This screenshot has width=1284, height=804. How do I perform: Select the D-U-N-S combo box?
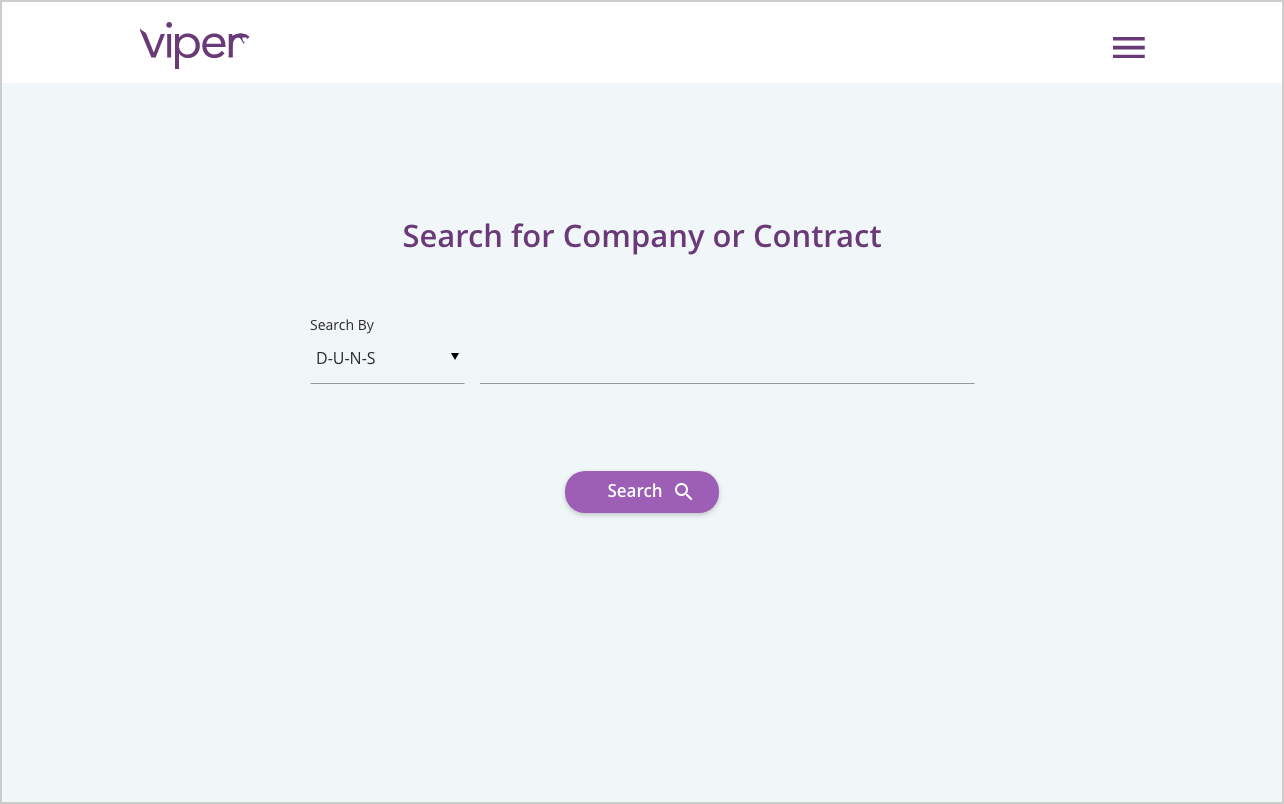click(387, 358)
